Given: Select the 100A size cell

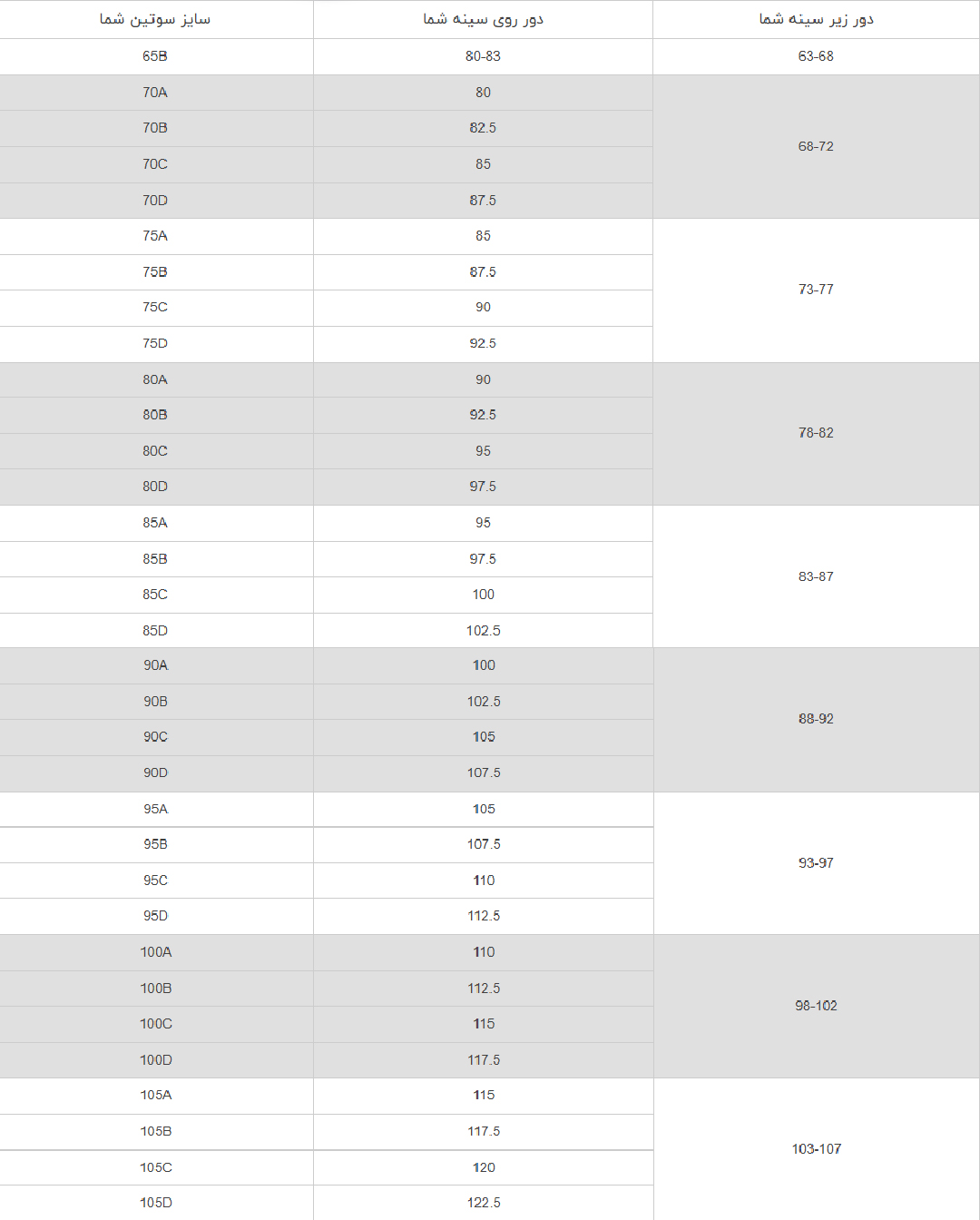Looking at the screenshot, I should [155, 952].
